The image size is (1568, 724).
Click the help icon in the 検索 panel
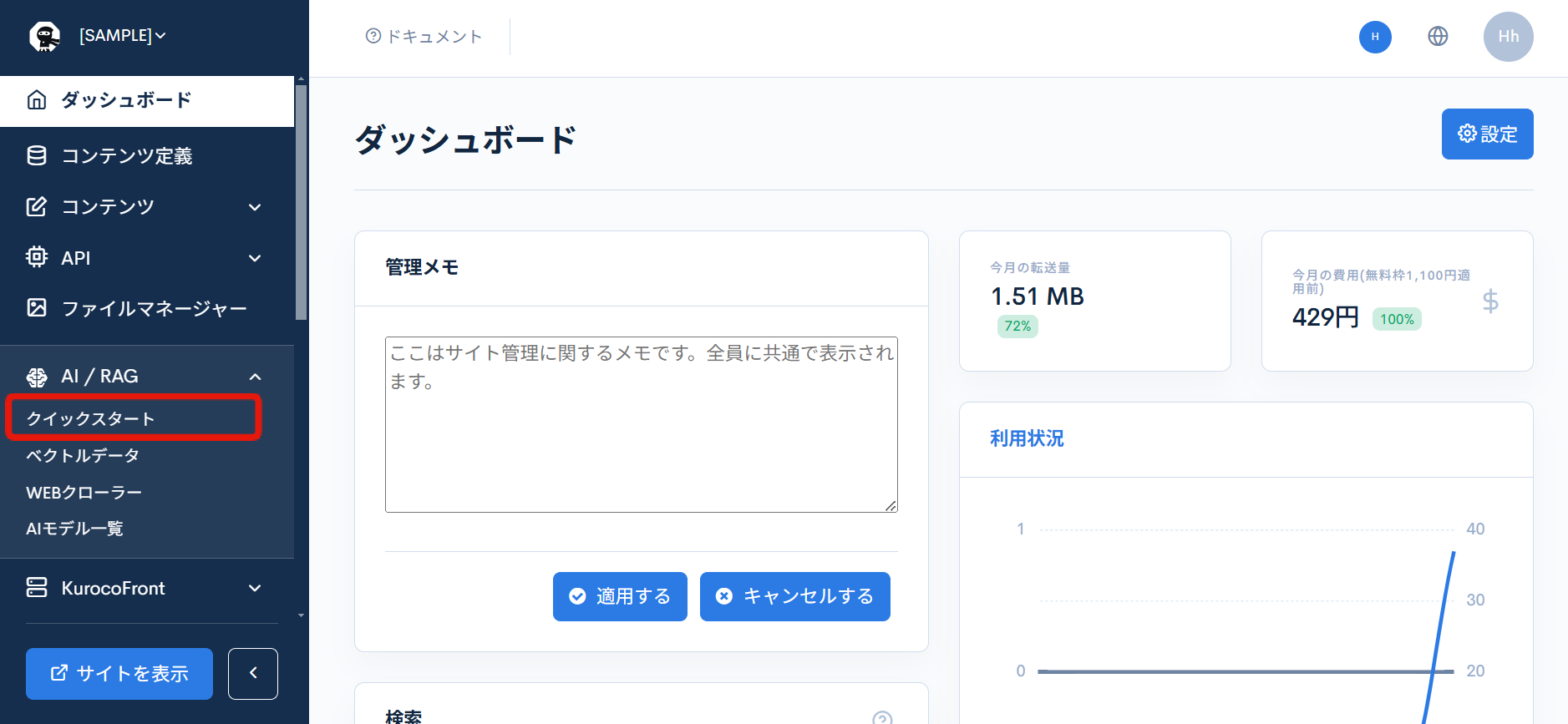[882, 718]
